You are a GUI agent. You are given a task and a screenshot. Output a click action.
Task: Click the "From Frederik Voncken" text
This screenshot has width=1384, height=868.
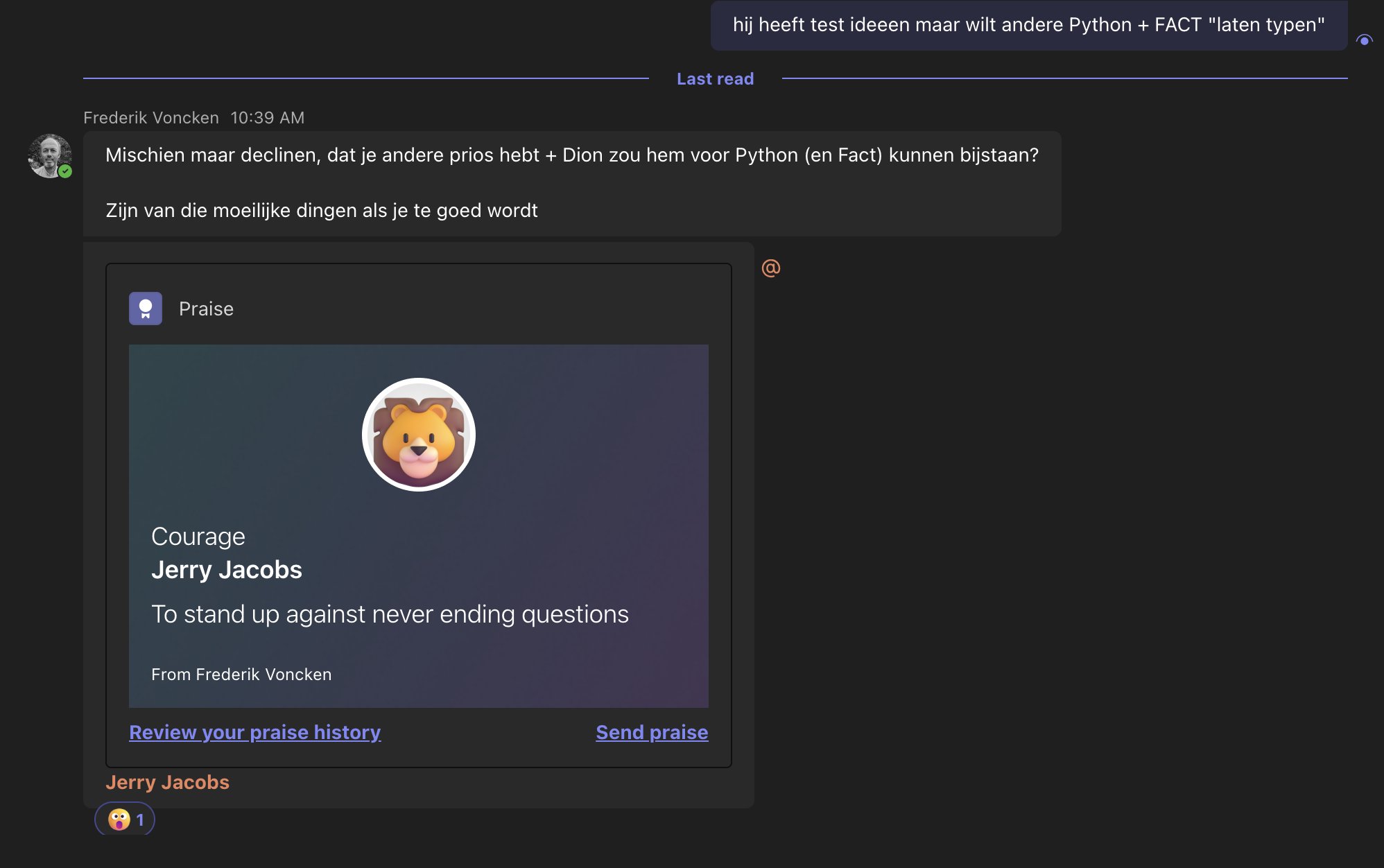[241, 675]
